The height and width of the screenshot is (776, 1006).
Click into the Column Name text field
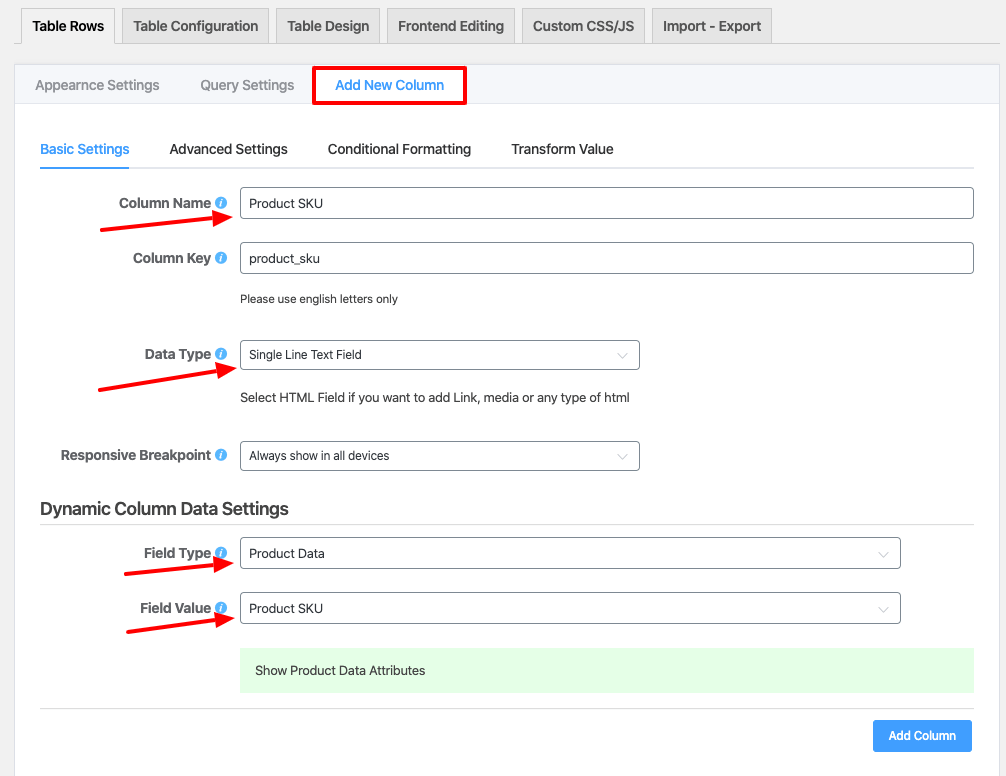tap(606, 203)
